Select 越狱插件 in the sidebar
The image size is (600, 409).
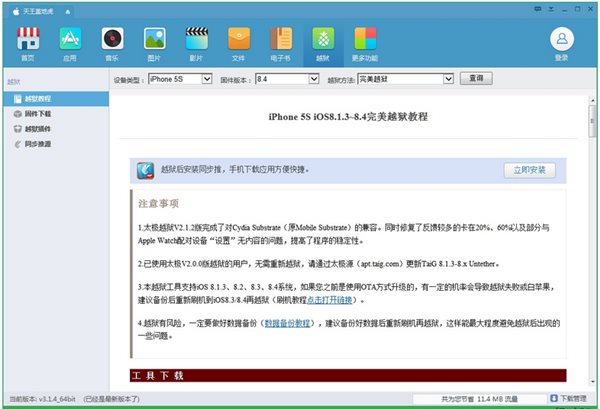[x=38, y=129]
